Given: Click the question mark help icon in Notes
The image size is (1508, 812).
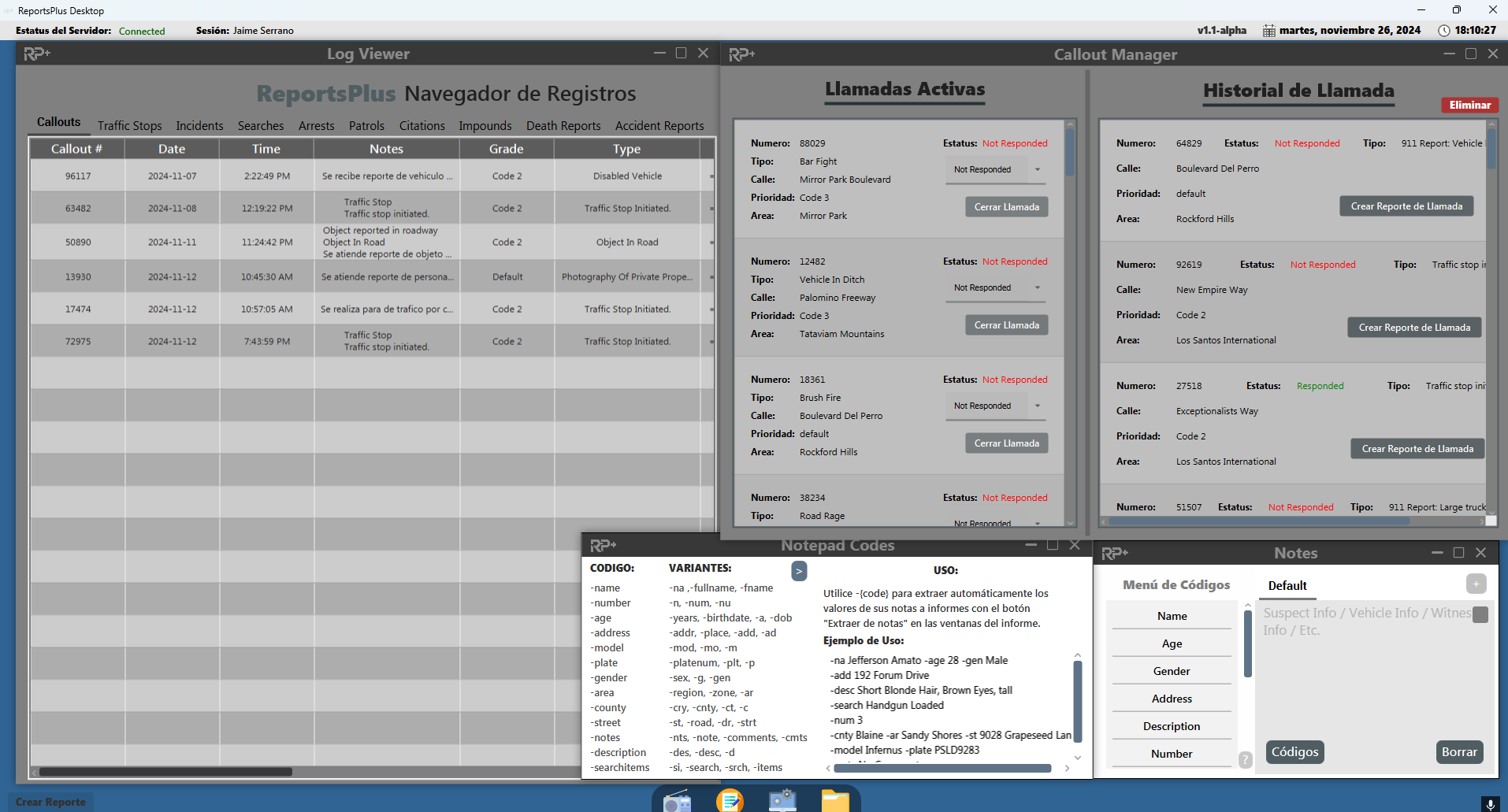Looking at the screenshot, I should click(1245, 760).
